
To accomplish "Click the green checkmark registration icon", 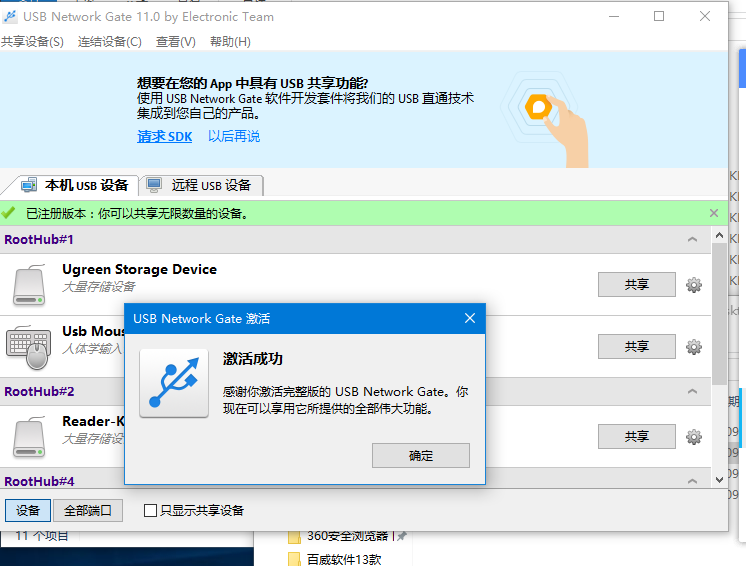I will point(9,213).
